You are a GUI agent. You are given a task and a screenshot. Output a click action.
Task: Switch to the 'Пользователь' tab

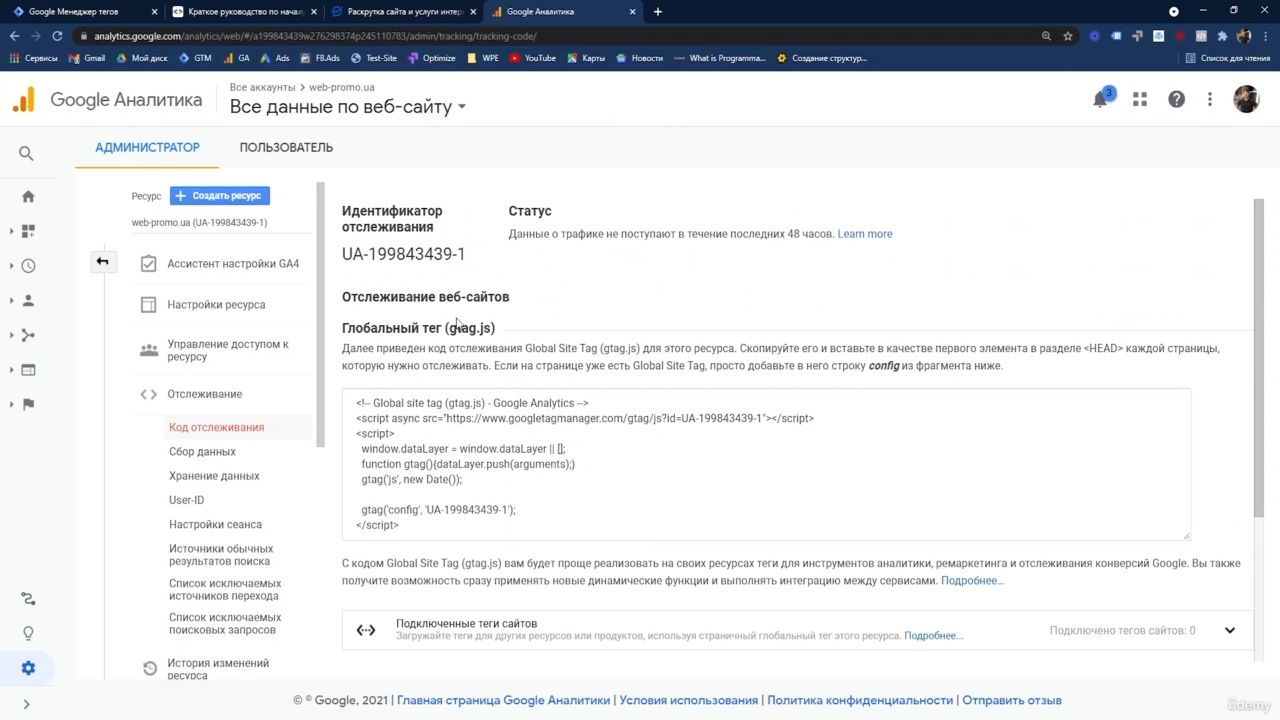click(286, 147)
